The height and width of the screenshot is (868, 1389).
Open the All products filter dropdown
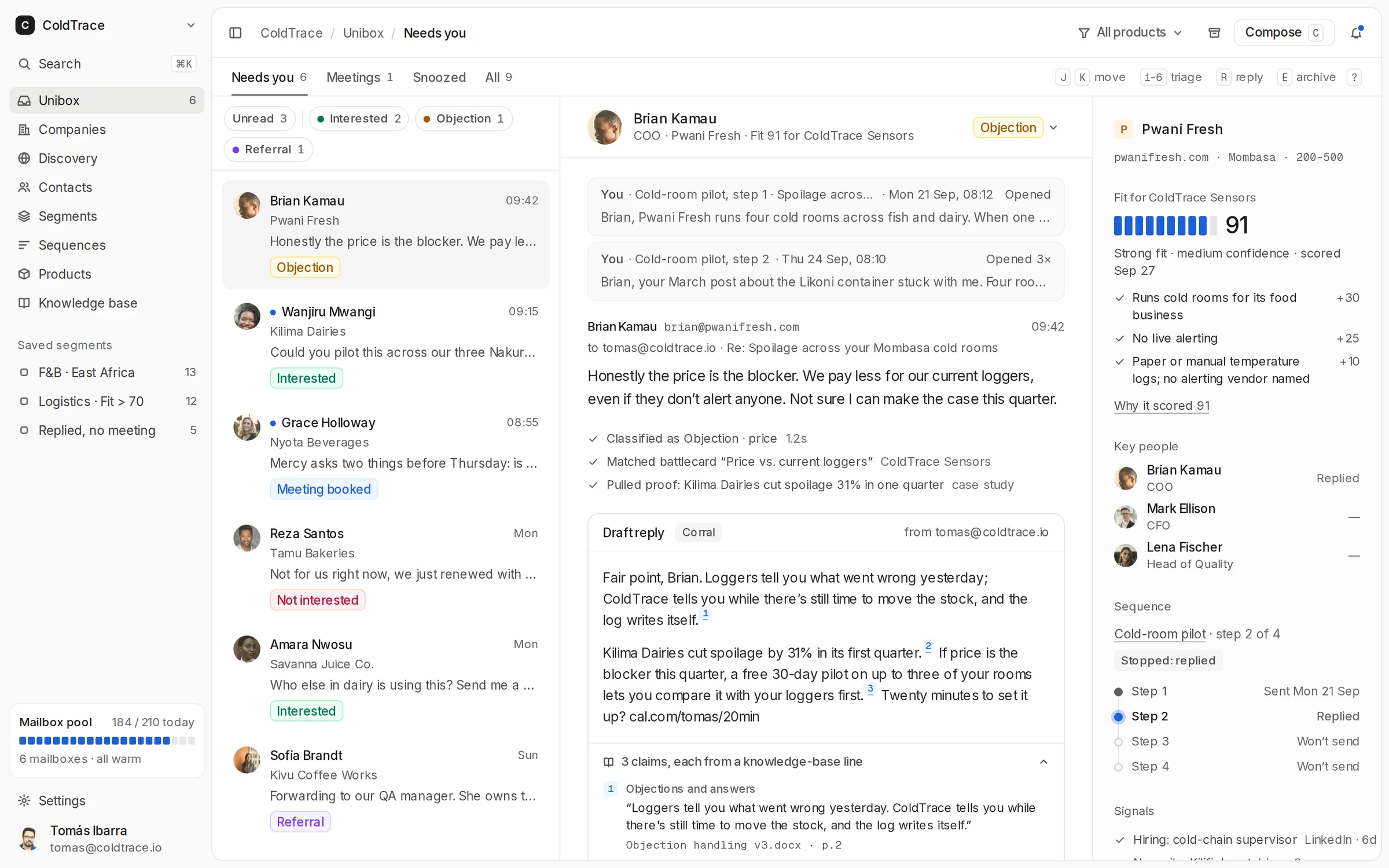1131,33
